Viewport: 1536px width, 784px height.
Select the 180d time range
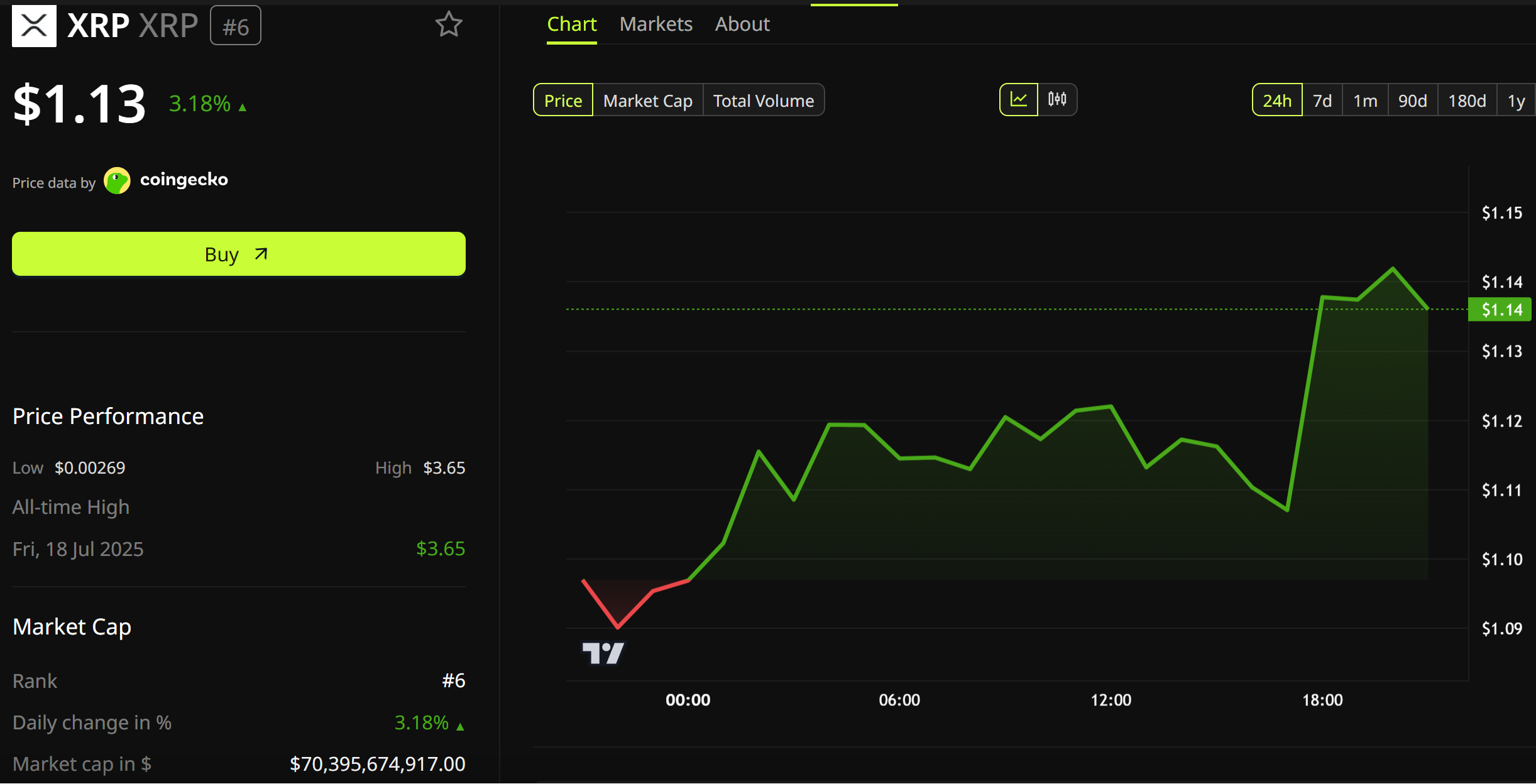1467,101
